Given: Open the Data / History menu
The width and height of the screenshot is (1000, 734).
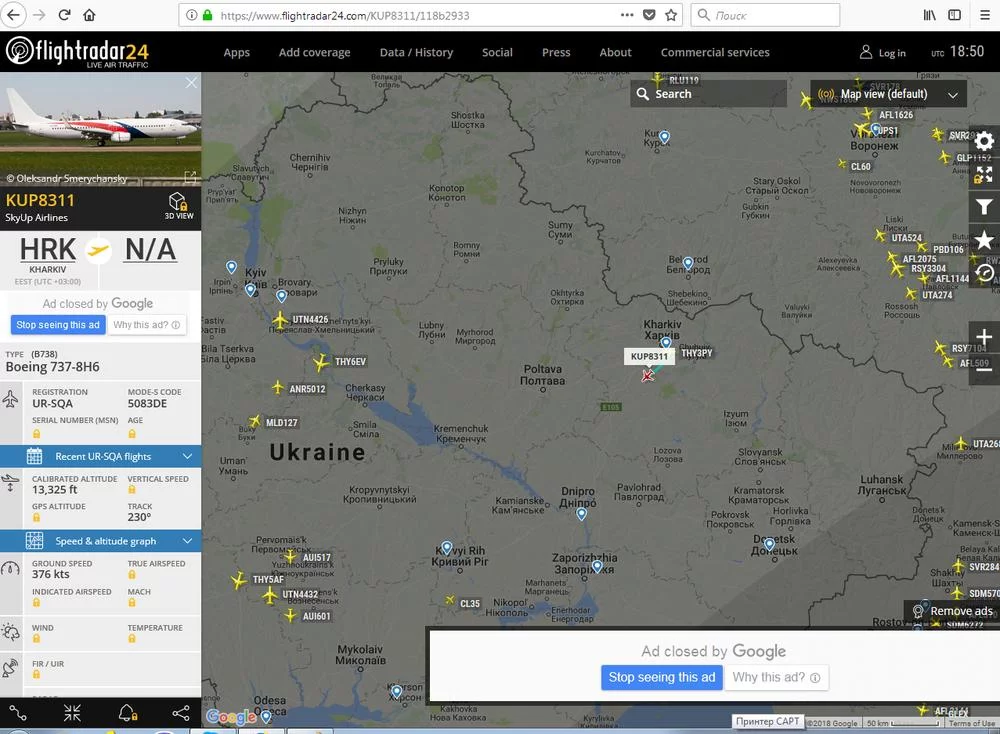Looking at the screenshot, I should pos(416,52).
